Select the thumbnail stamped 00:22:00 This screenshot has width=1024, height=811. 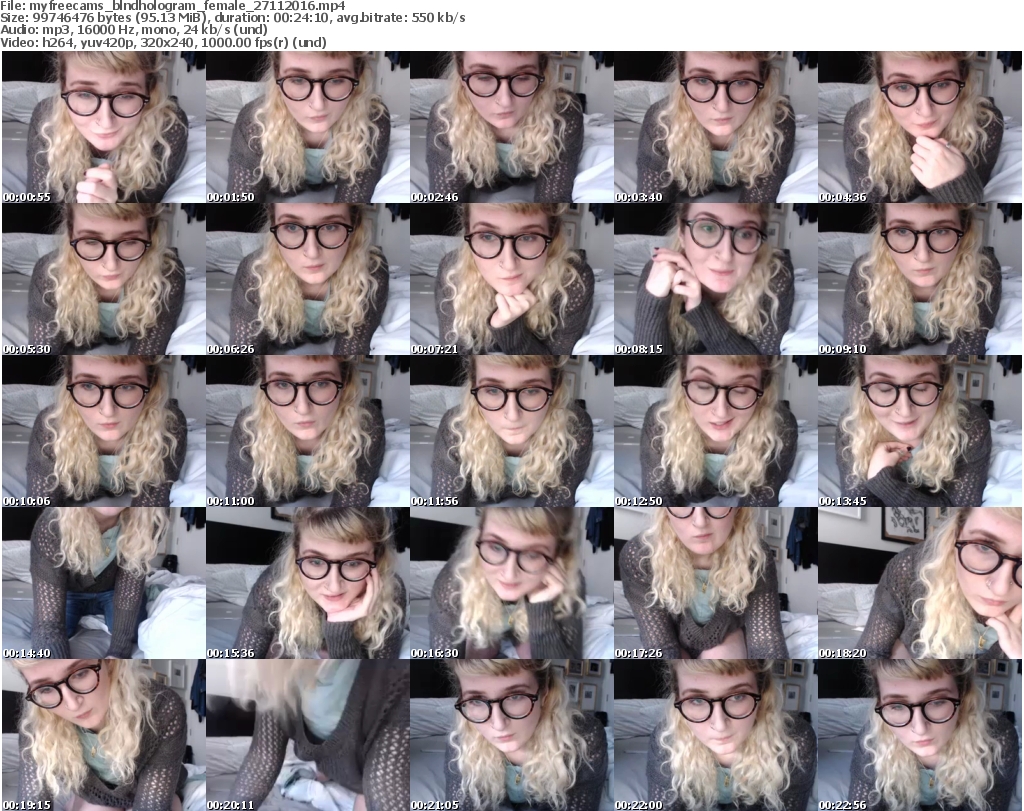coord(716,735)
